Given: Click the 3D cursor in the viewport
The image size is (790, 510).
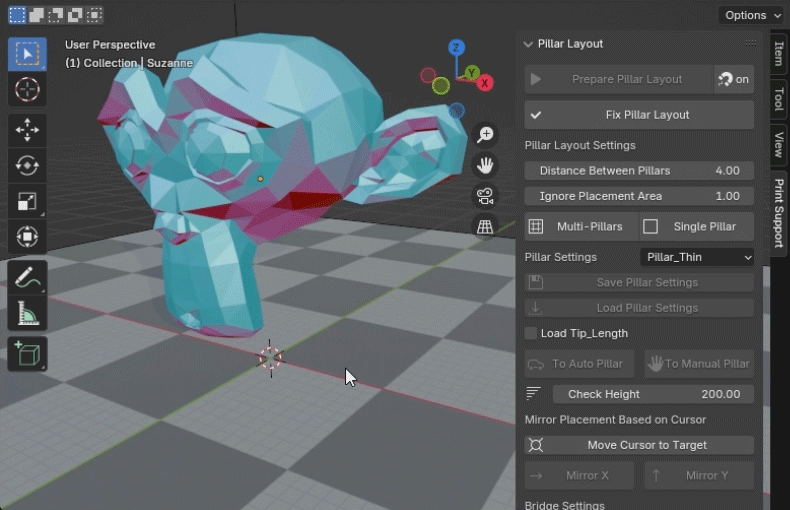Looking at the screenshot, I should point(271,358).
